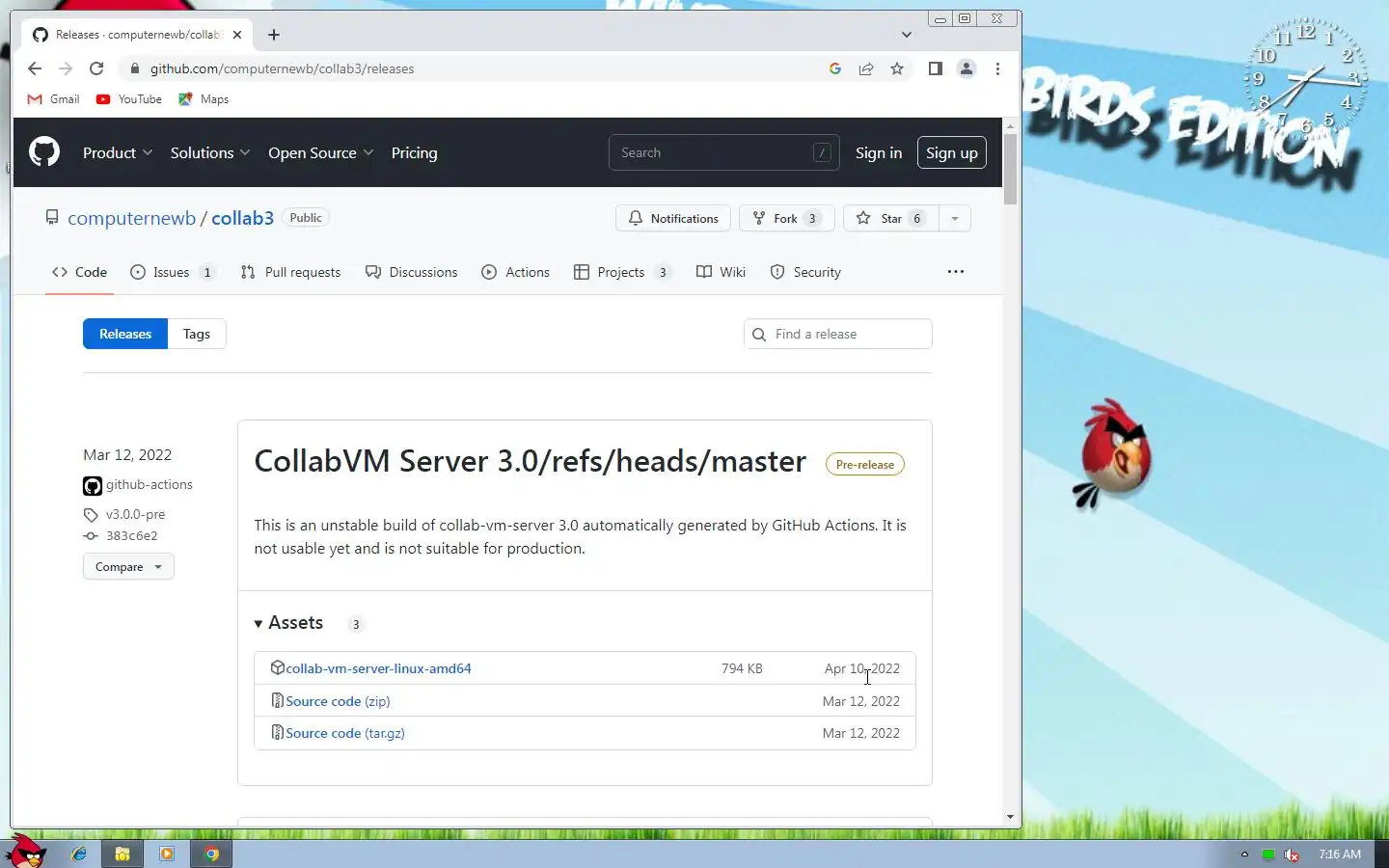The image size is (1389, 868).
Task: Open a new browser tab with plus icon
Action: (274, 35)
